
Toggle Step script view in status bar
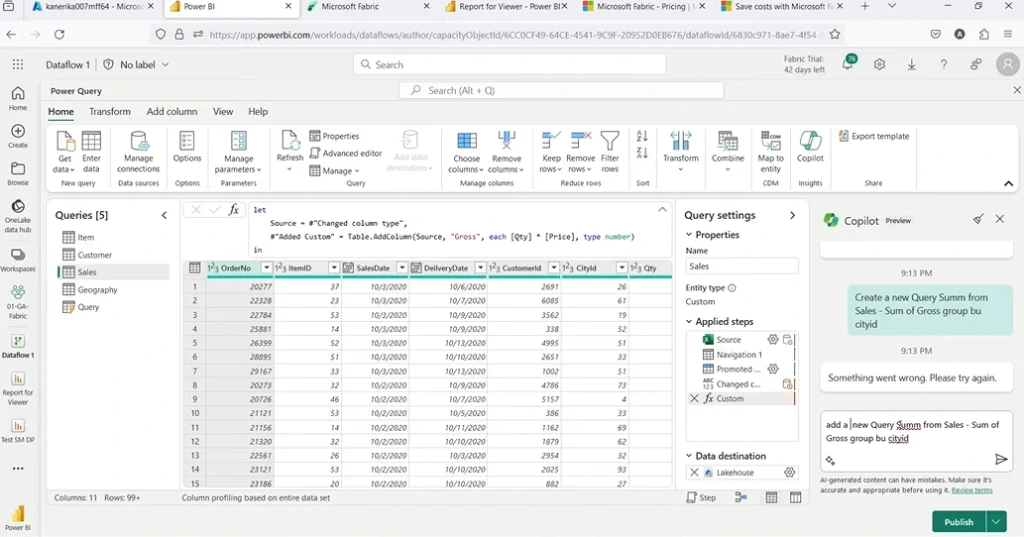click(701, 498)
